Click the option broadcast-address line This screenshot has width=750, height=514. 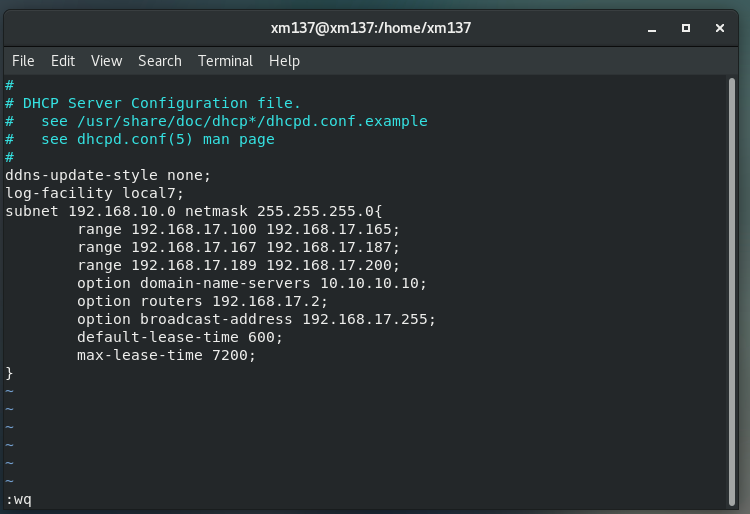pyautogui.click(x=256, y=319)
